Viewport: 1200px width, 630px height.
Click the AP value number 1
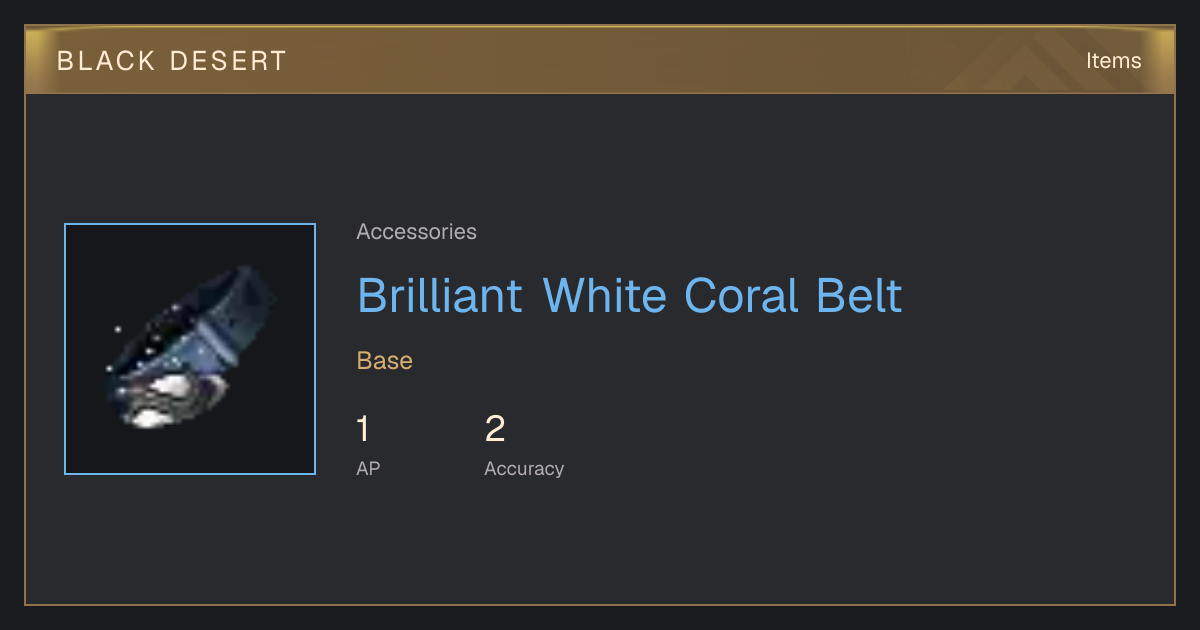pyautogui.click(x=363, y=429)
